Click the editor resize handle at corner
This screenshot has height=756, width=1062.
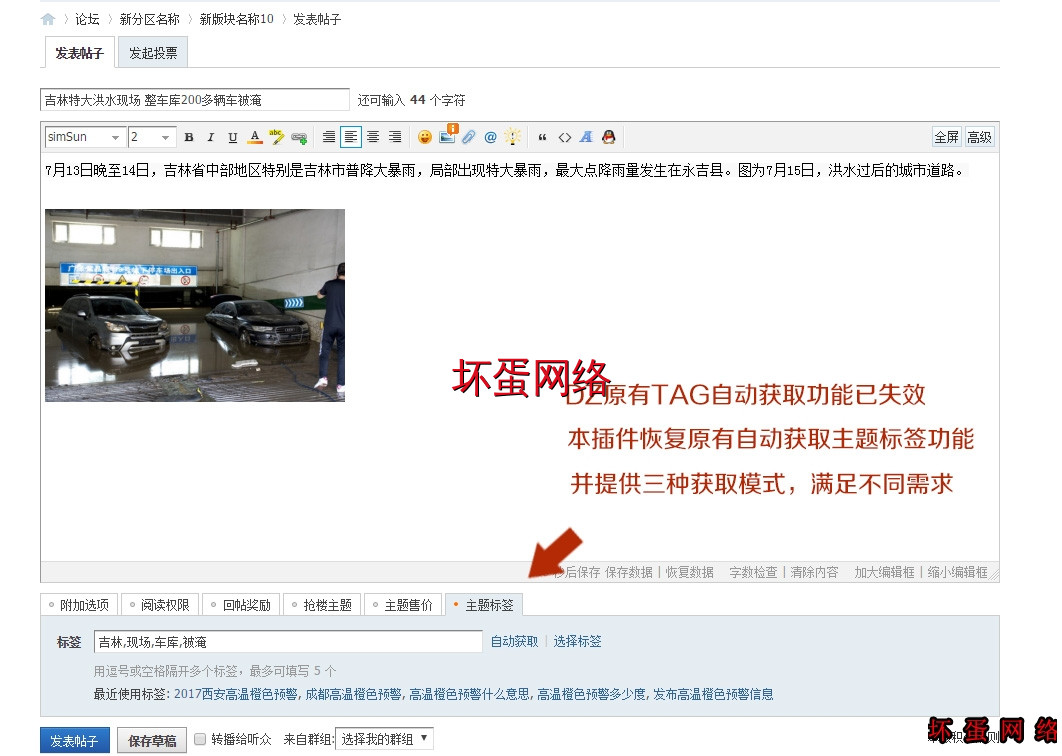994,575
